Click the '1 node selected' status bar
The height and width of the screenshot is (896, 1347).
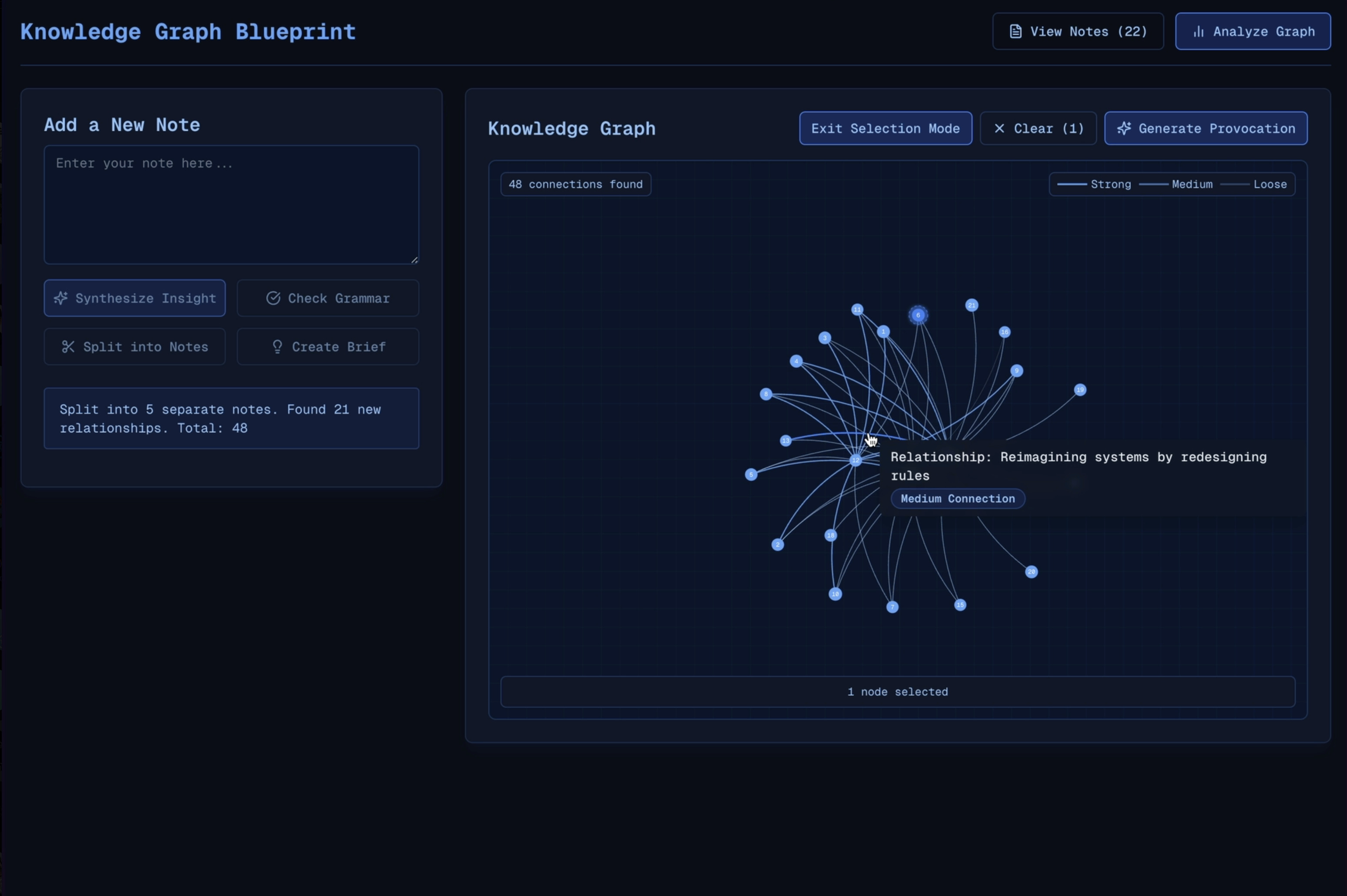(897, 692)
